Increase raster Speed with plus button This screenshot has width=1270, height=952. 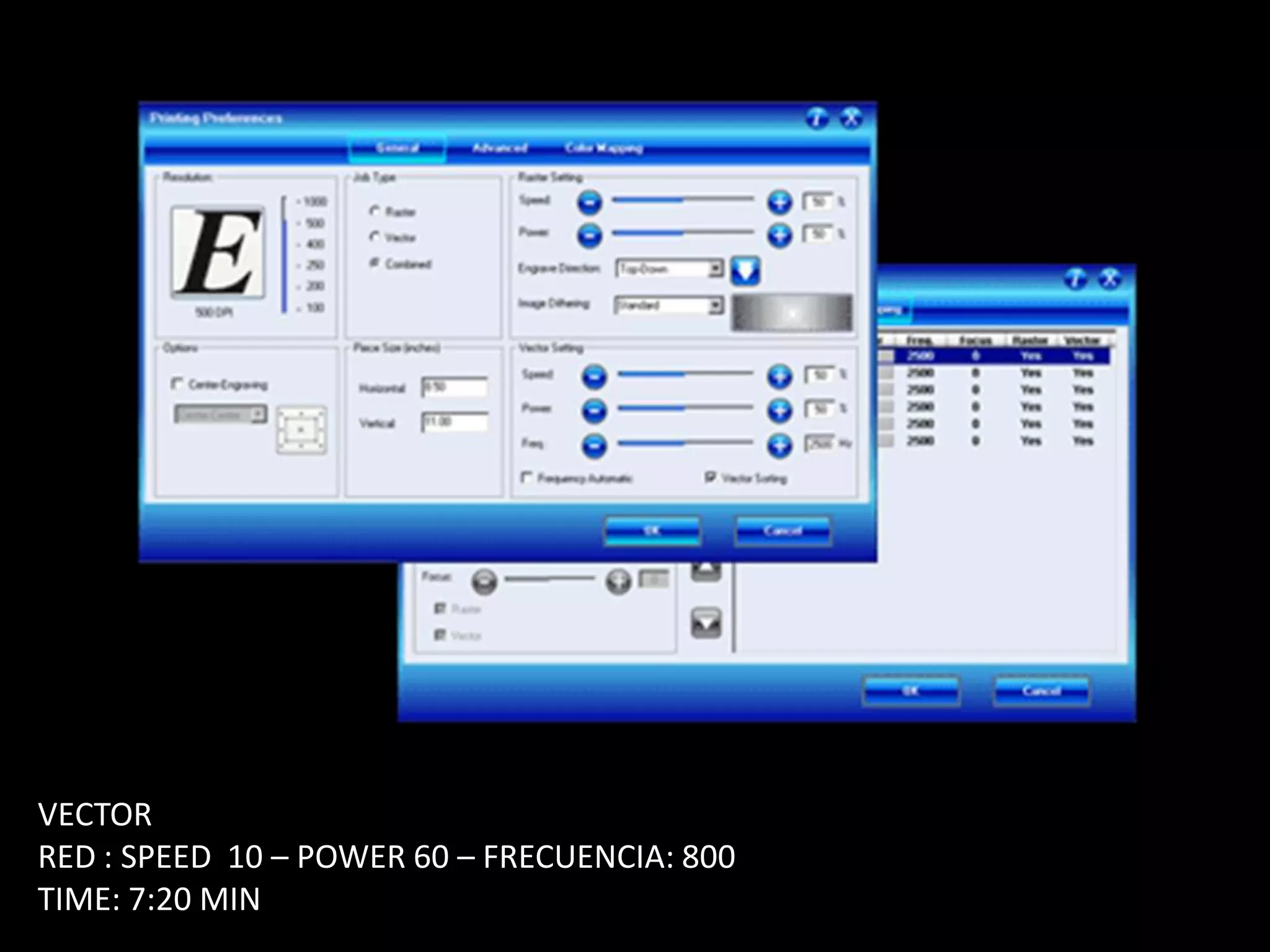pos(779,203)
